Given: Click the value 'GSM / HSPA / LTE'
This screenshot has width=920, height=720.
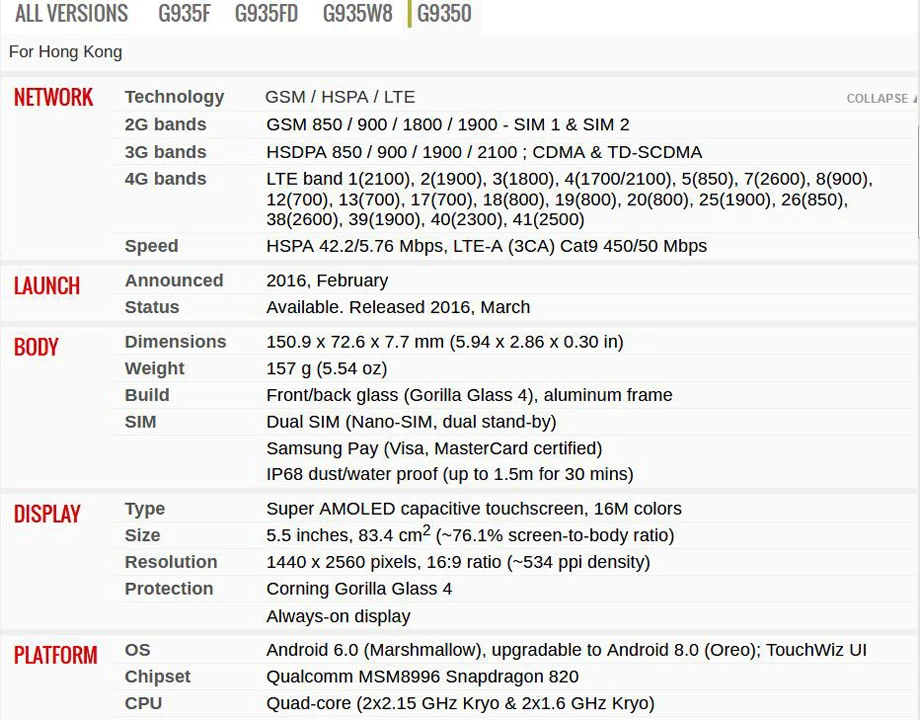Looking at the screenshot, I should coord(340,97).
